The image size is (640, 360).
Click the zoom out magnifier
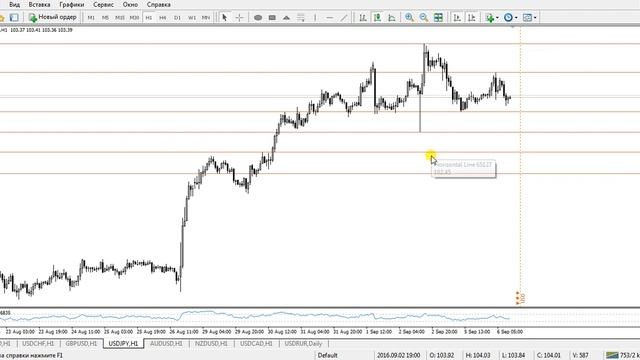tap(424, 18)
